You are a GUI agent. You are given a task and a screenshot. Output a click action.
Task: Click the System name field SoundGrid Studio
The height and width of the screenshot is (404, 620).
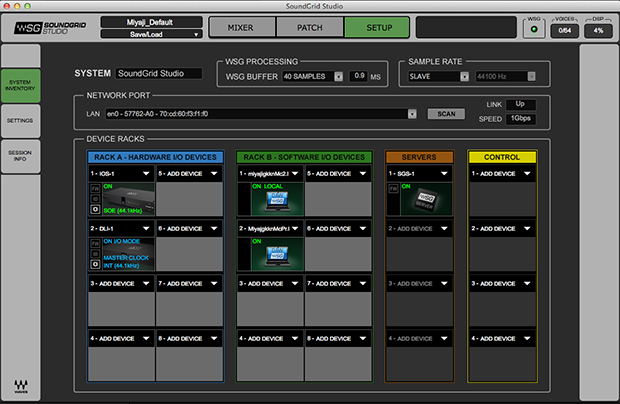(x=159, y=74)
